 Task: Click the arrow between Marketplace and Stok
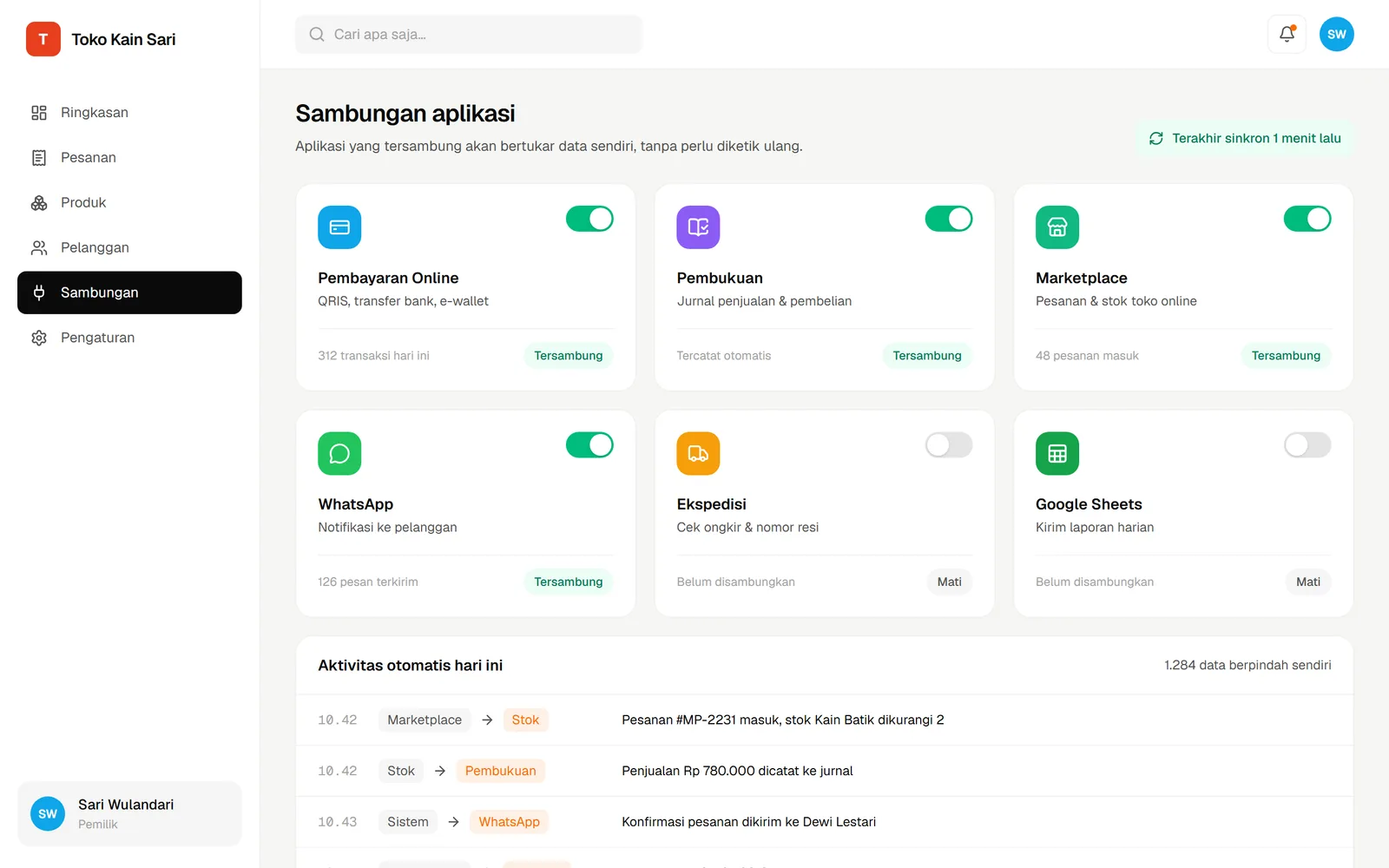click(487, 720)
